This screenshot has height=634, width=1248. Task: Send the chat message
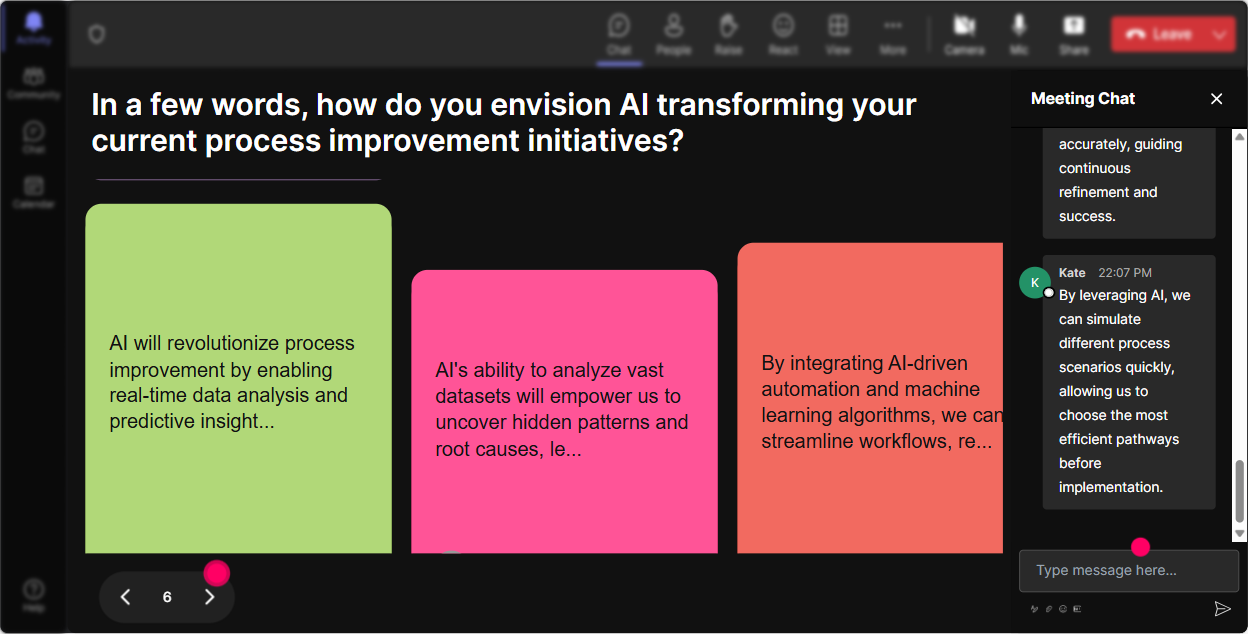click(x=1222, y=608)
